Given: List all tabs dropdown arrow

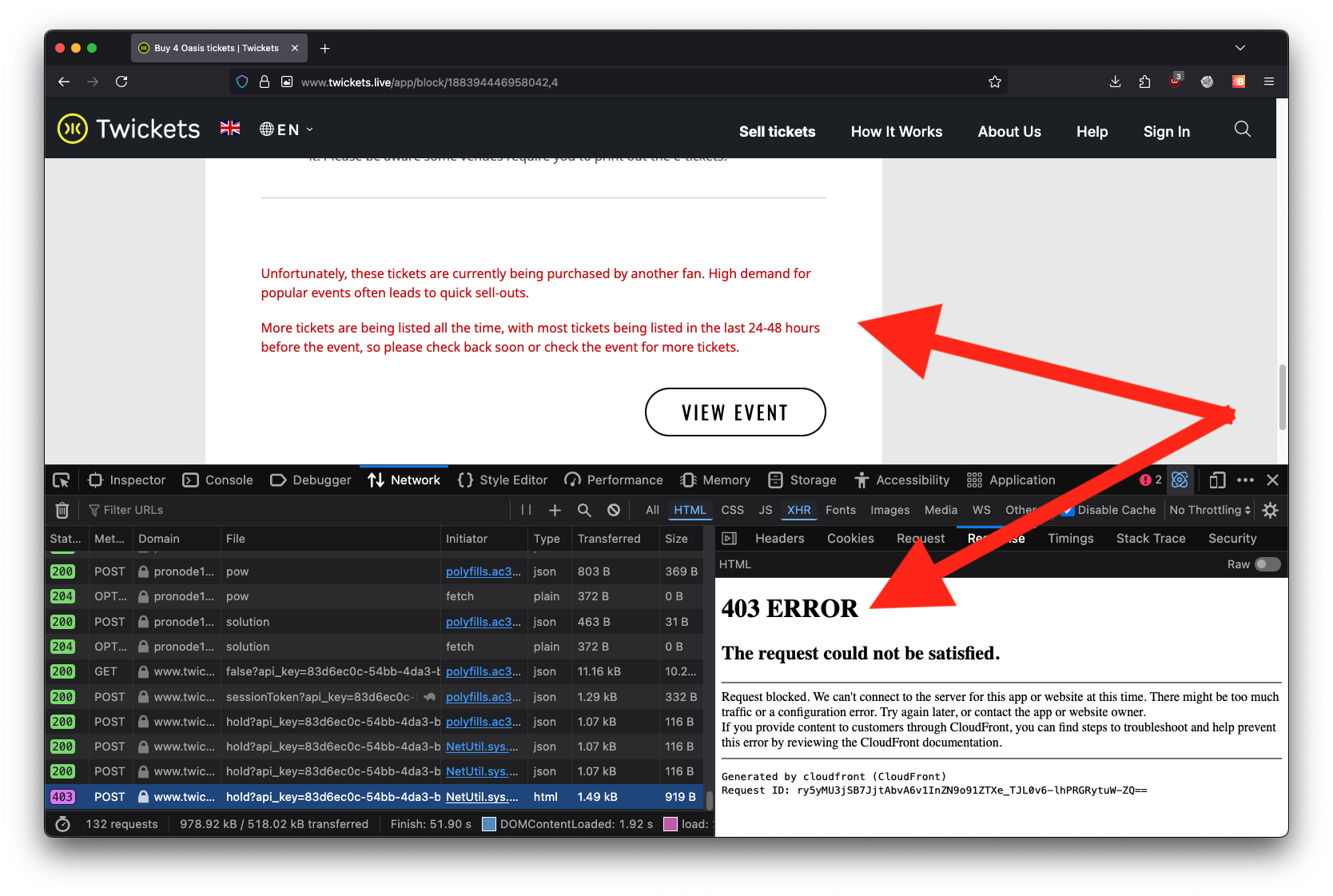Looking at the screenshot, I should click(1239, 48).
